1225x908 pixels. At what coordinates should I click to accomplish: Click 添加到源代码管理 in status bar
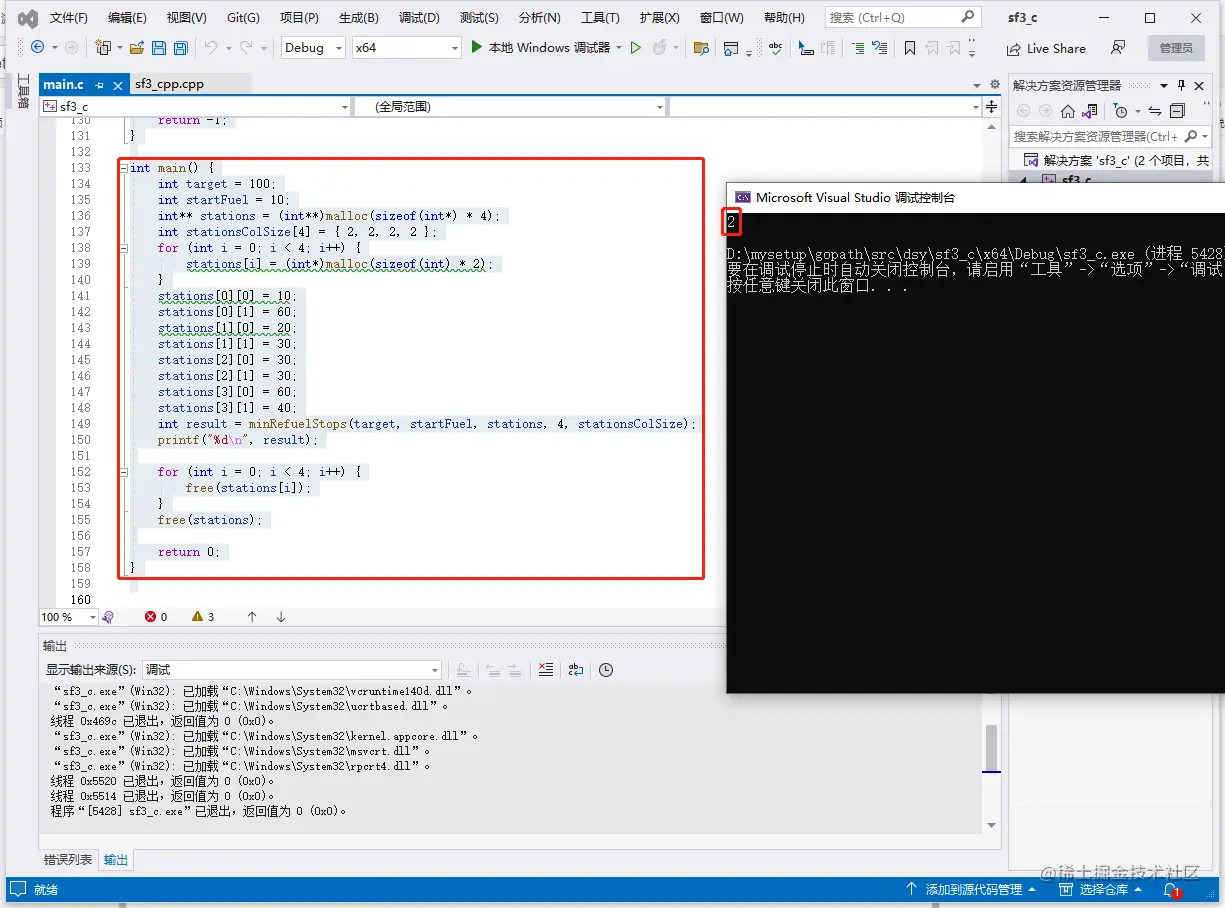pos(973,889)
